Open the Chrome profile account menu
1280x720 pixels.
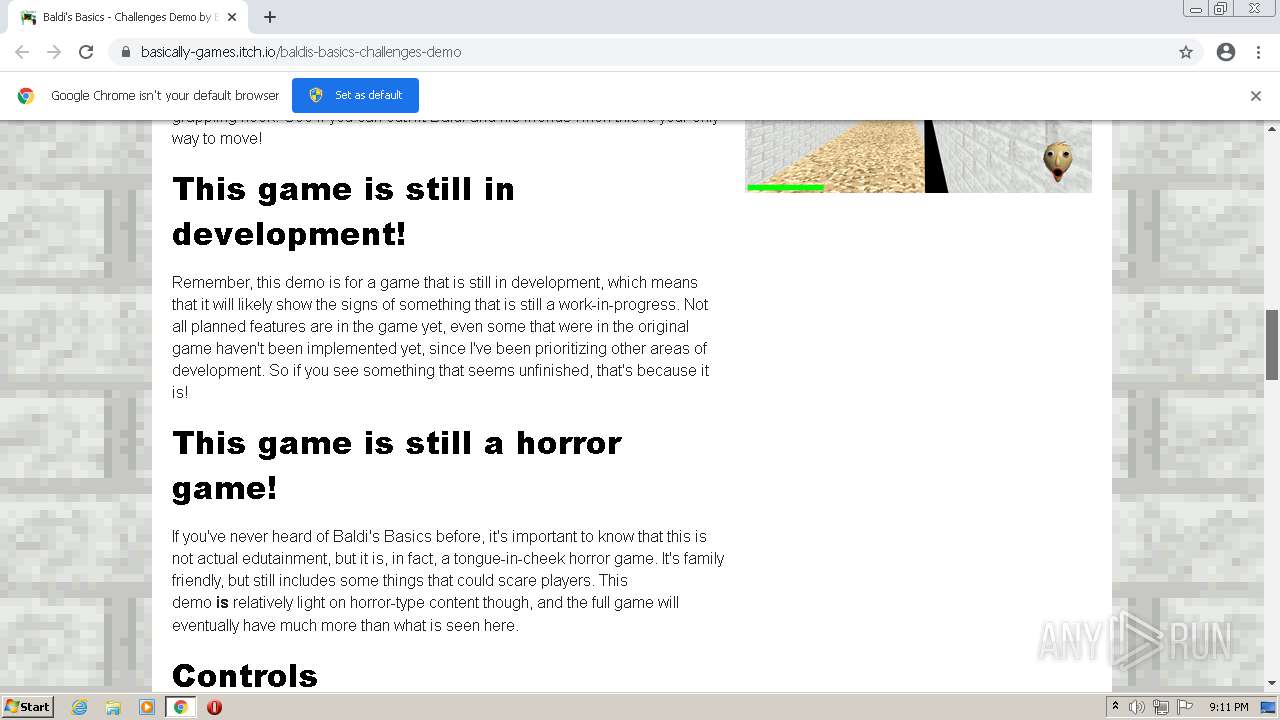pyautogui.click(x=1226, y=52)
